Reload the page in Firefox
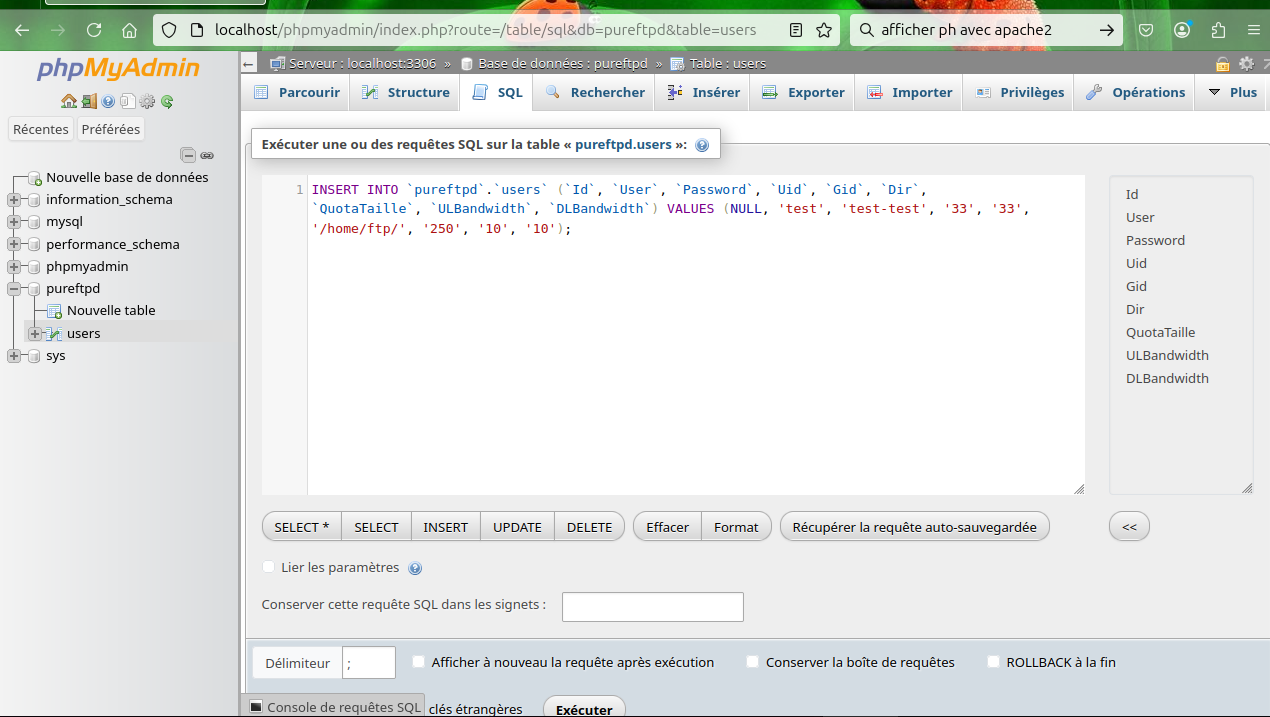Screen dimensions: 1270x717 point(94,30)
